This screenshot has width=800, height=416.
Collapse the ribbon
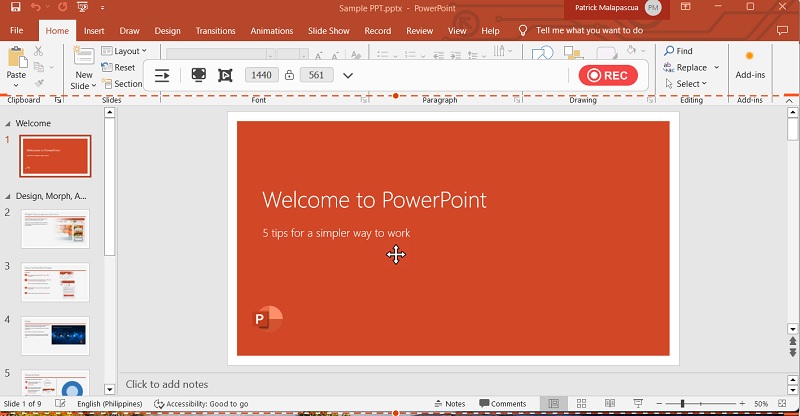coord(789,101)
